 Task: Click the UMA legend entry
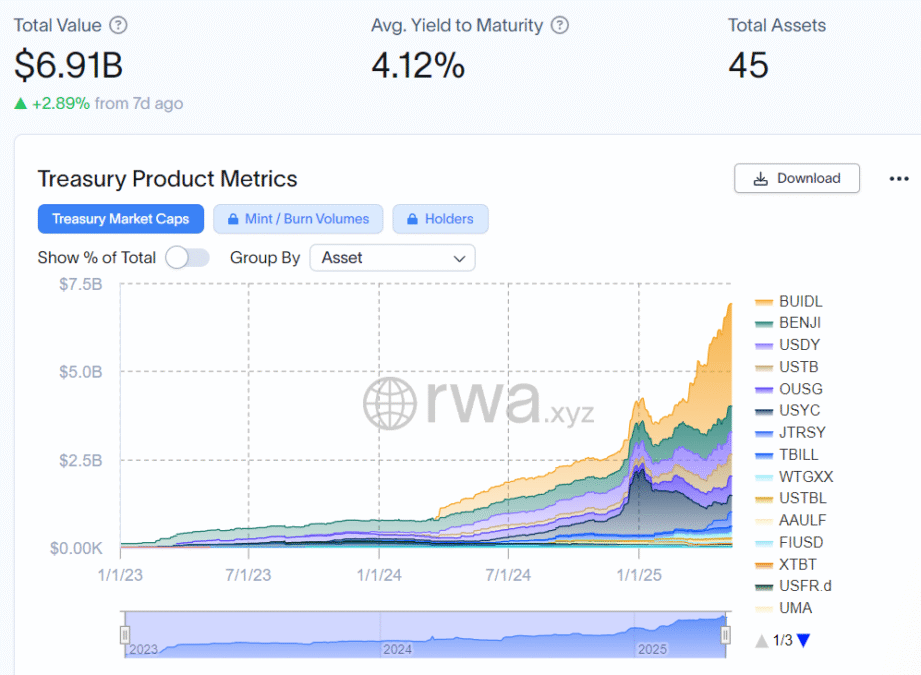784,607
